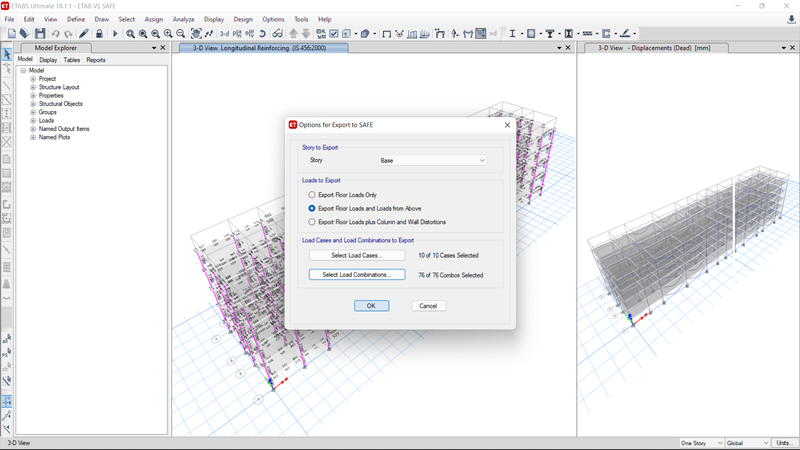Switch to the Tables tab in Model Explorer
Viewport: 800px width, 450px height.
(x=71, y=60)
